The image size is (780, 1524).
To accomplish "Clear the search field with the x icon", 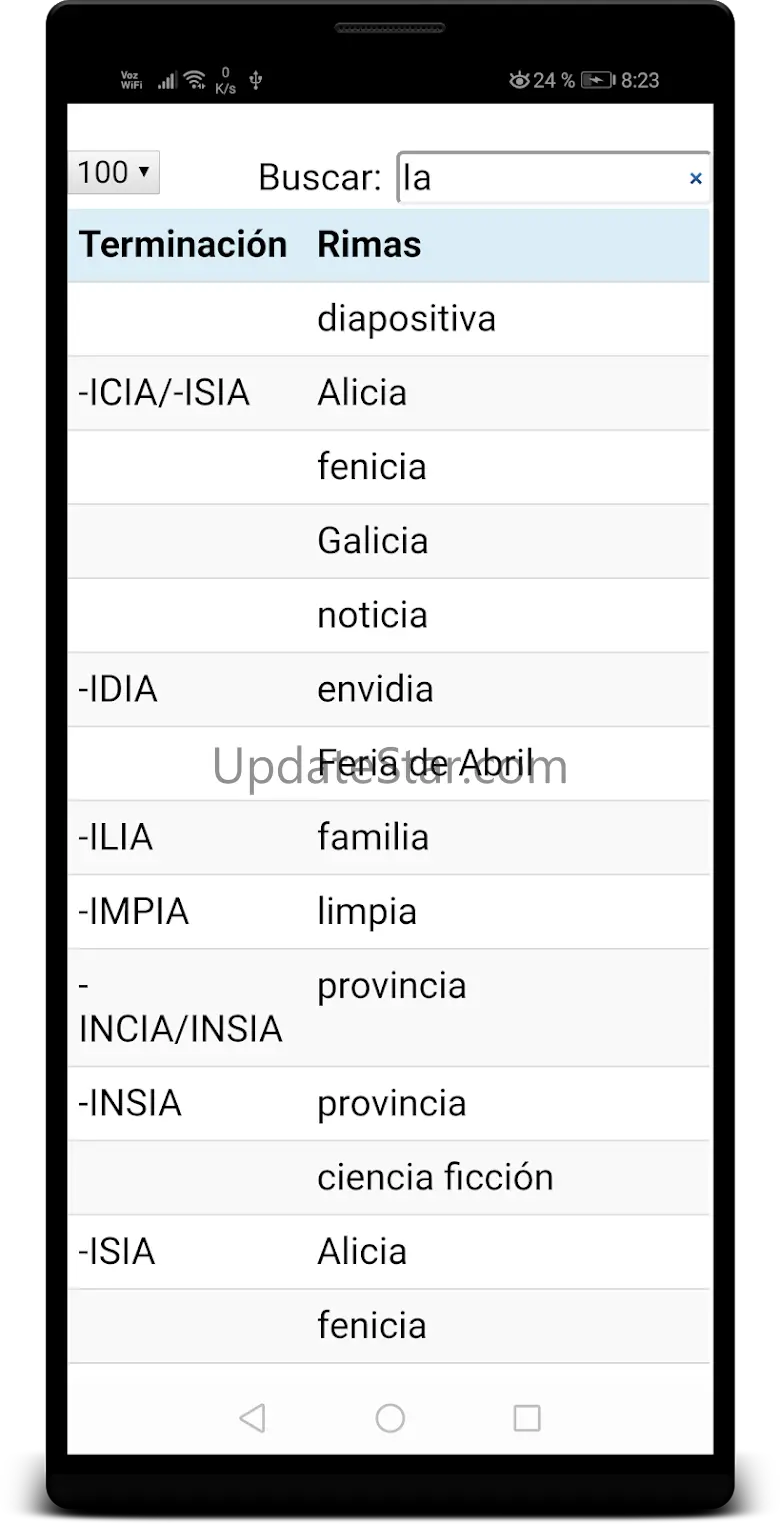I will pos(696,178).
